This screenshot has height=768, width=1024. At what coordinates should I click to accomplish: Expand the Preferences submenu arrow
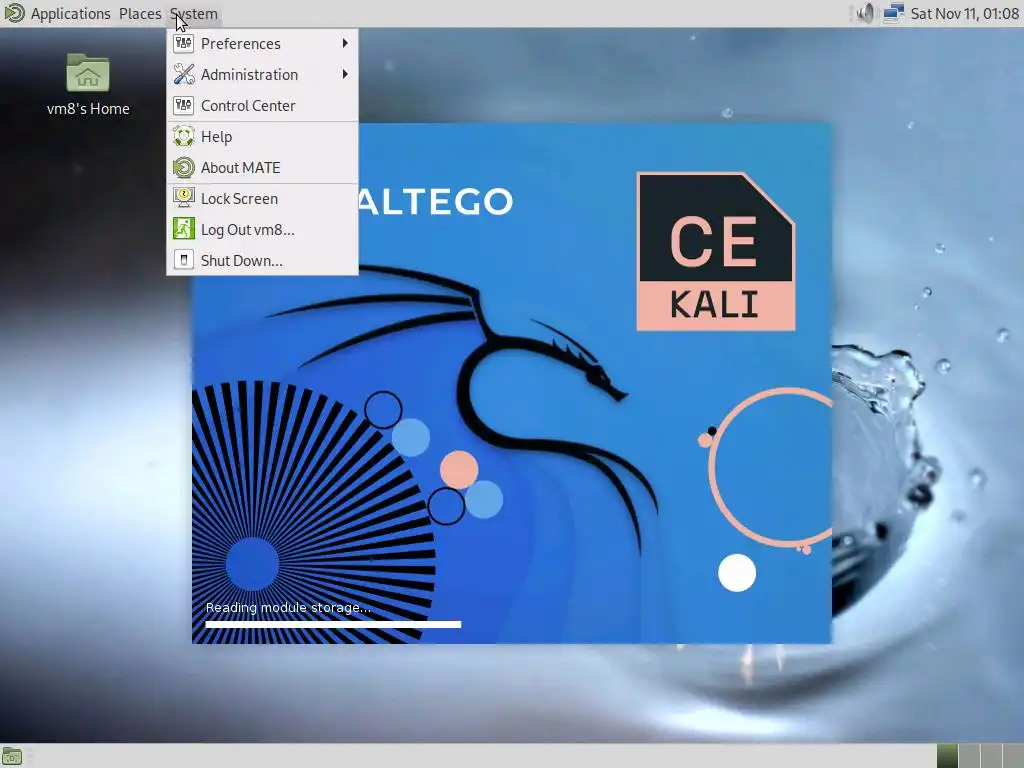(x=345, y=43)
